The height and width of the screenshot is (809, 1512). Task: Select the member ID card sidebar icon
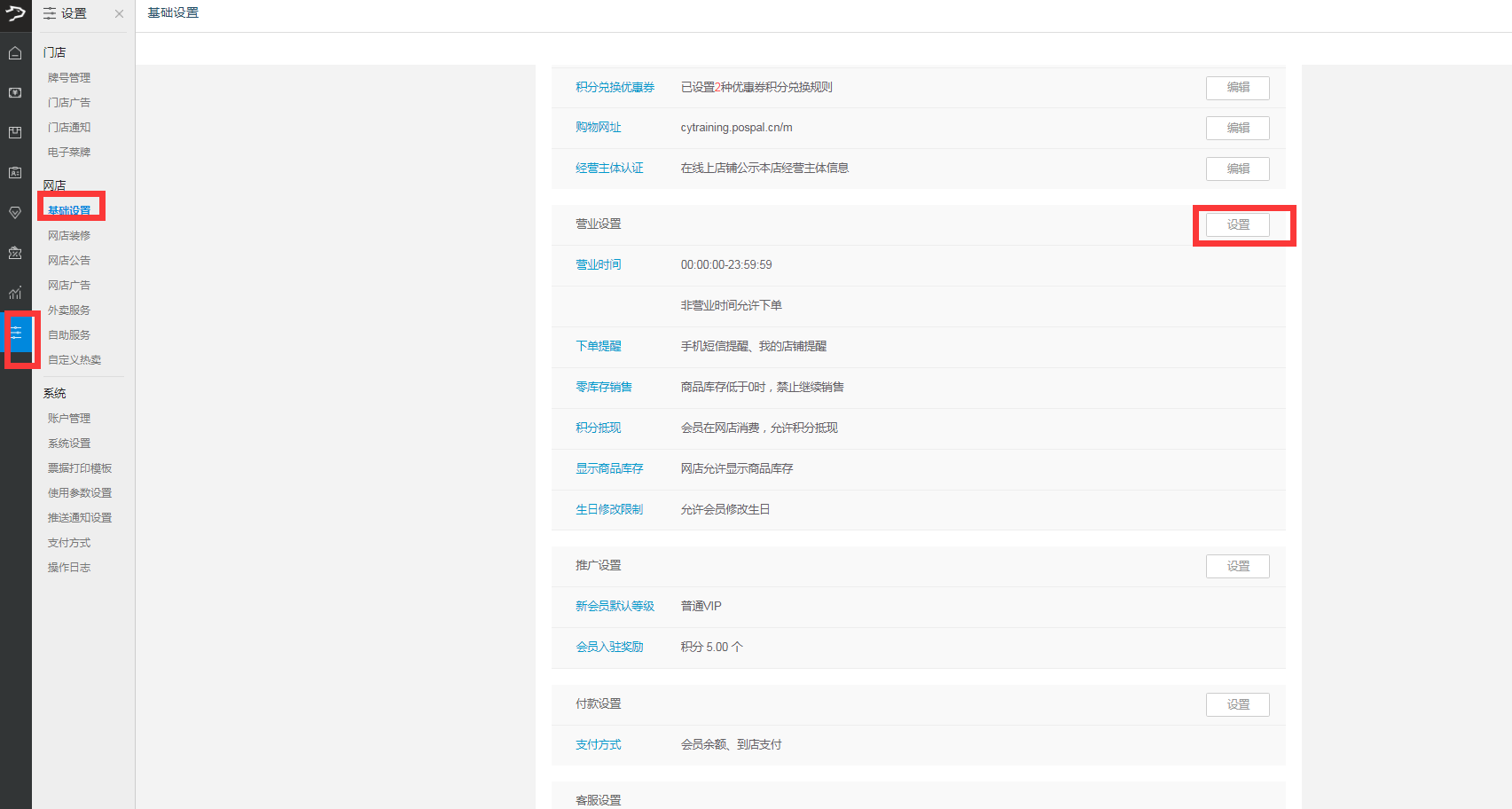pos(15,173)
